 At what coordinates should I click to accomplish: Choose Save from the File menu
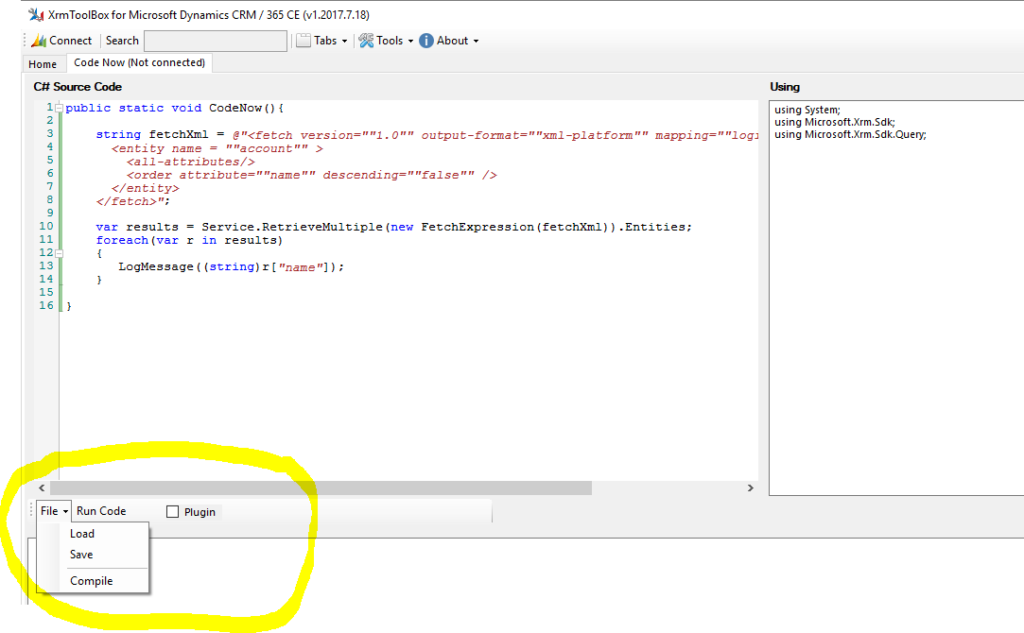[x=82, y=555]
